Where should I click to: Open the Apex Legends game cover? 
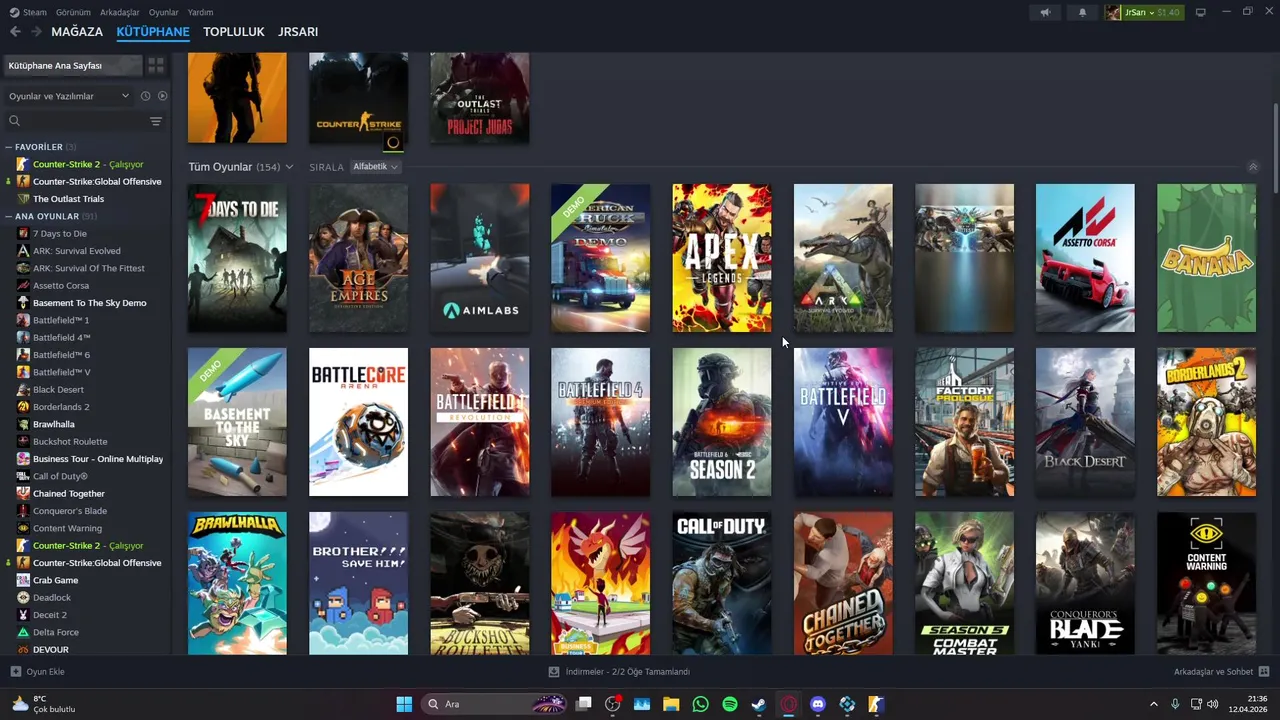[722, 258]
